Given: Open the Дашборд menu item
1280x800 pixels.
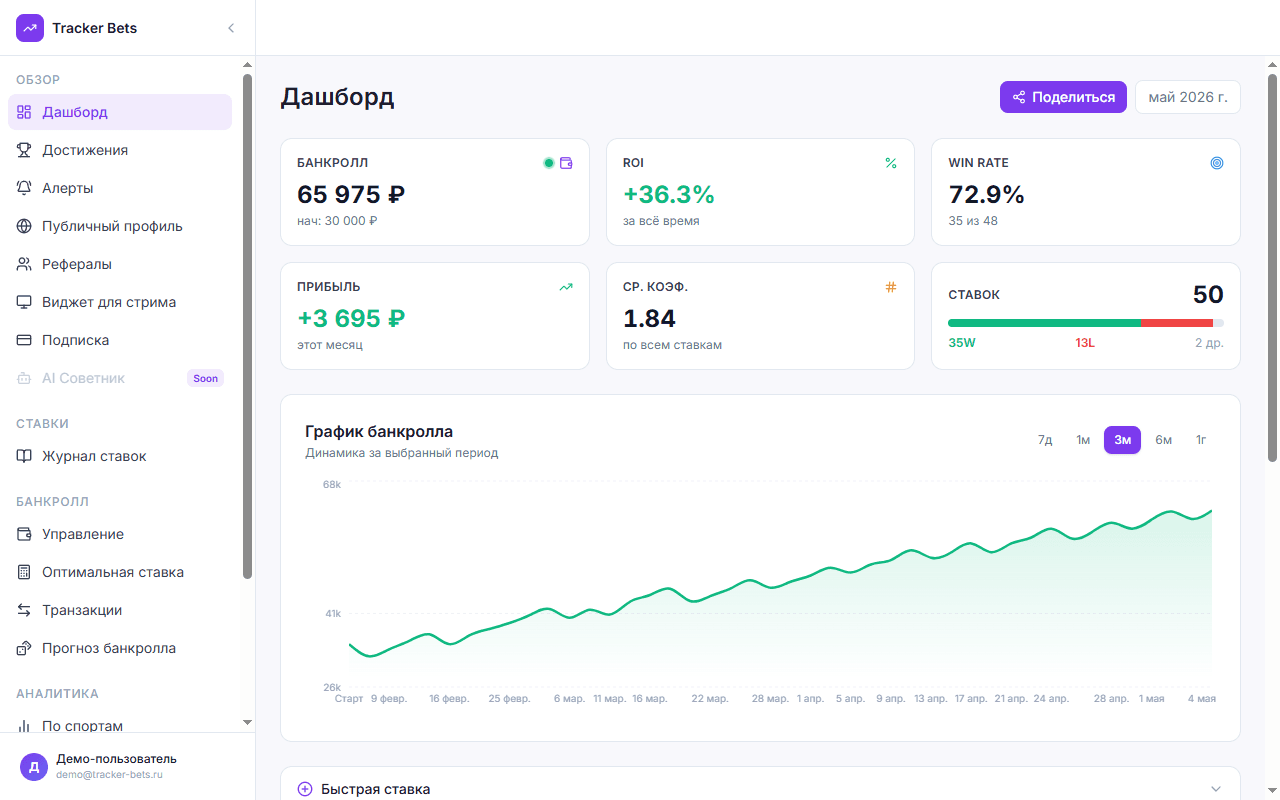Looking at the screenshot, I should click(120, 112).
